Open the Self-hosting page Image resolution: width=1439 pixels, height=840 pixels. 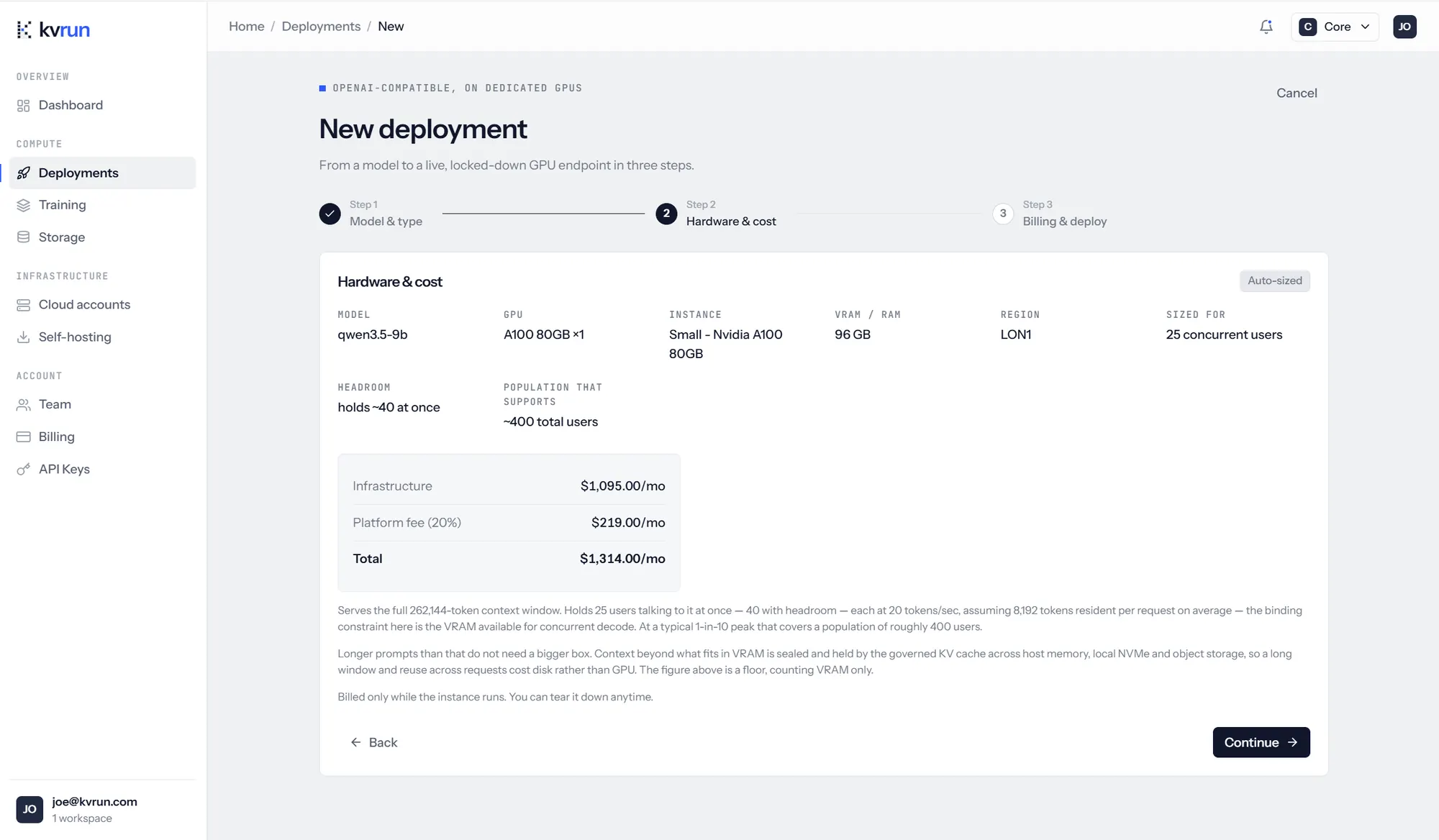pos(102,337)
